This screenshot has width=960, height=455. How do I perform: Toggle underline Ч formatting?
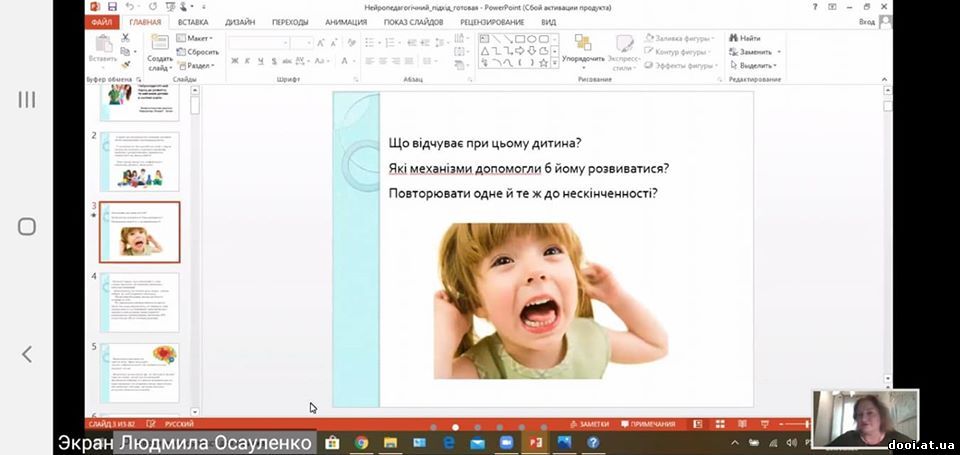(x=261, y=60)
